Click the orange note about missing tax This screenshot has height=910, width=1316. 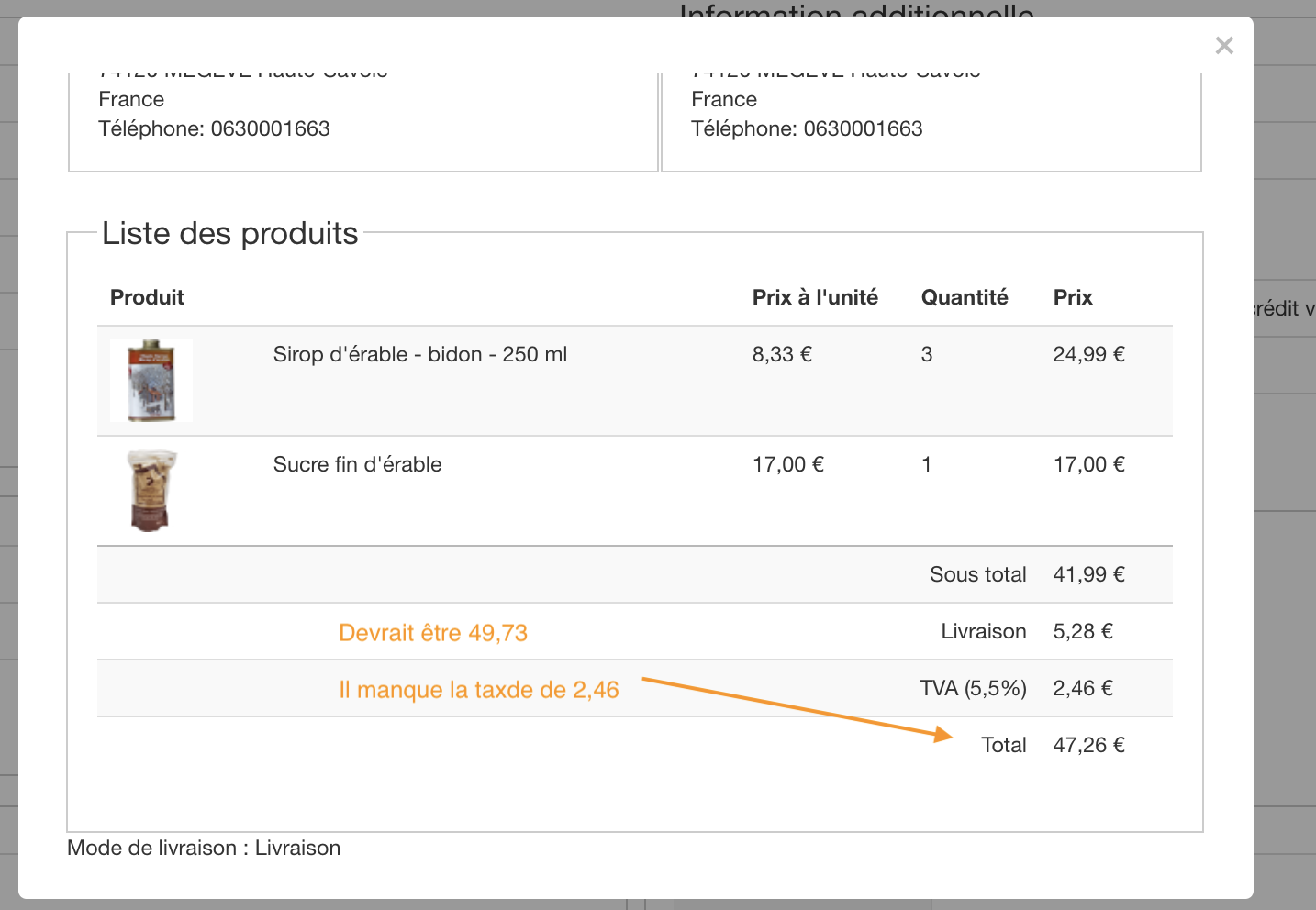[478, 691]
